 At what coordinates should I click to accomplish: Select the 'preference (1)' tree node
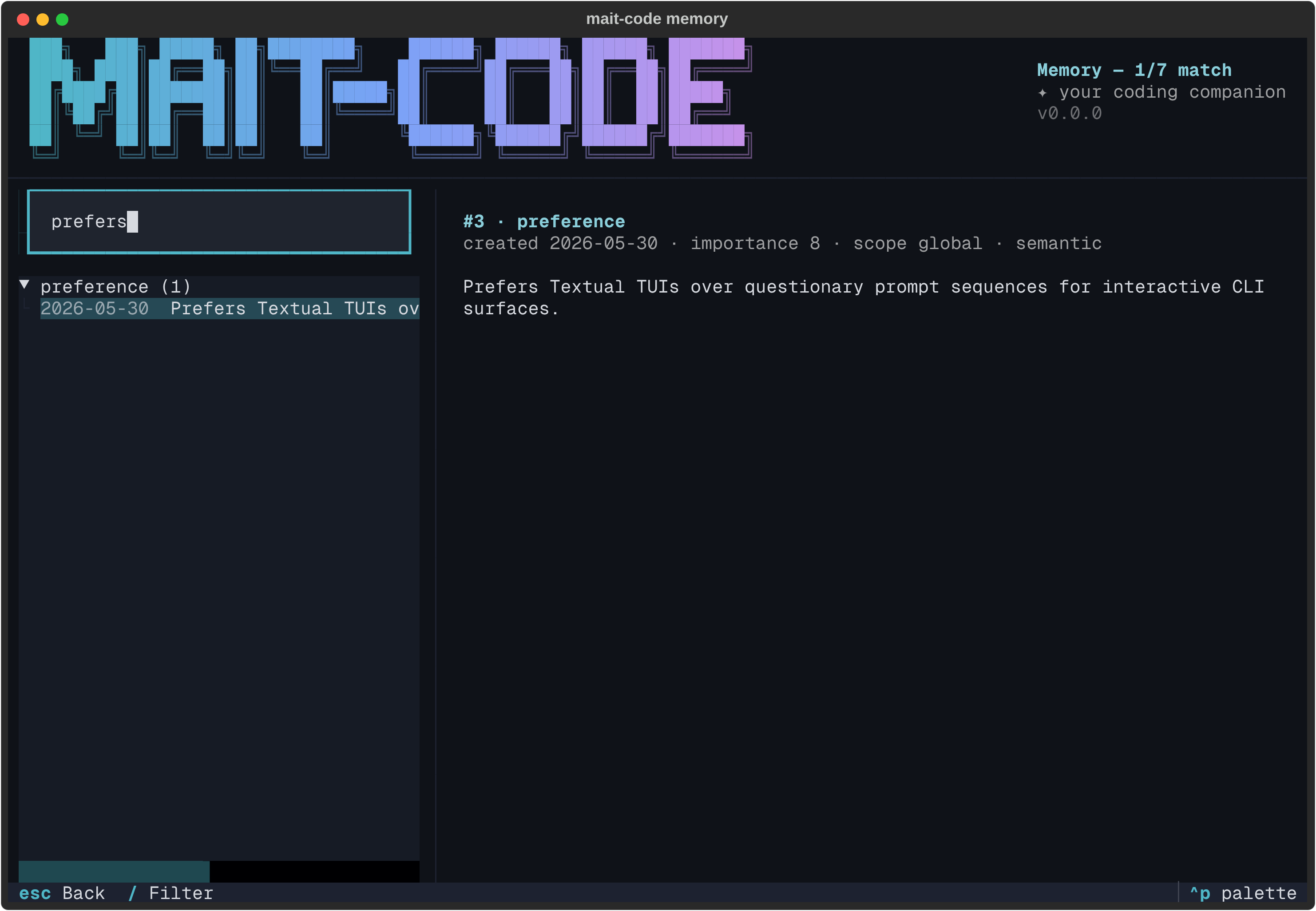click(115, 286)
